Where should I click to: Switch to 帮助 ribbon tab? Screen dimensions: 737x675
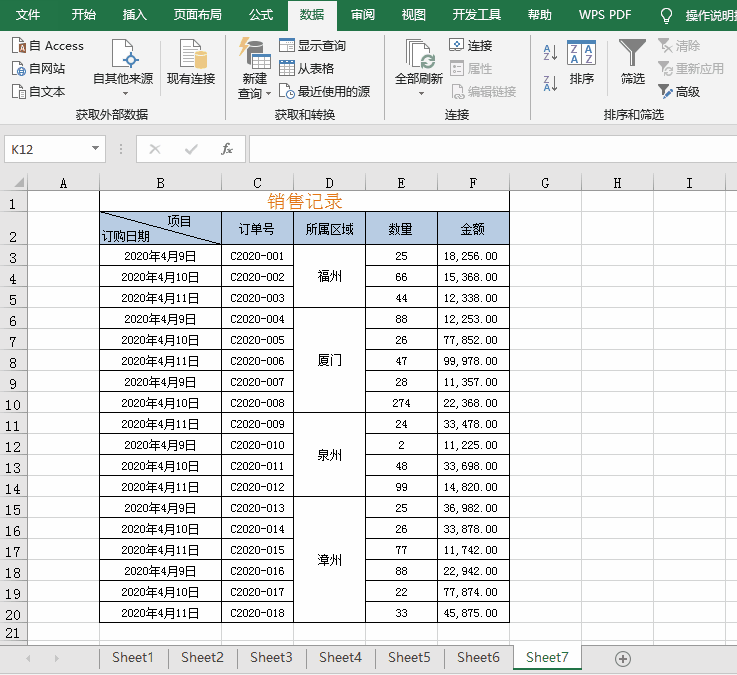tap(539, 15)
